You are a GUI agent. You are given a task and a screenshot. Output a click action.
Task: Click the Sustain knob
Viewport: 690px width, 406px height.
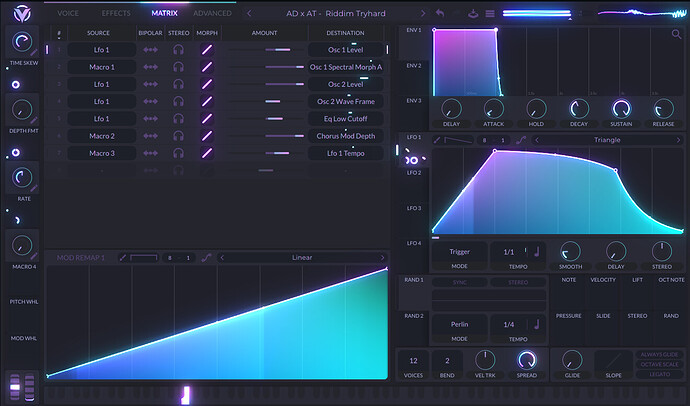pos(621,109)
